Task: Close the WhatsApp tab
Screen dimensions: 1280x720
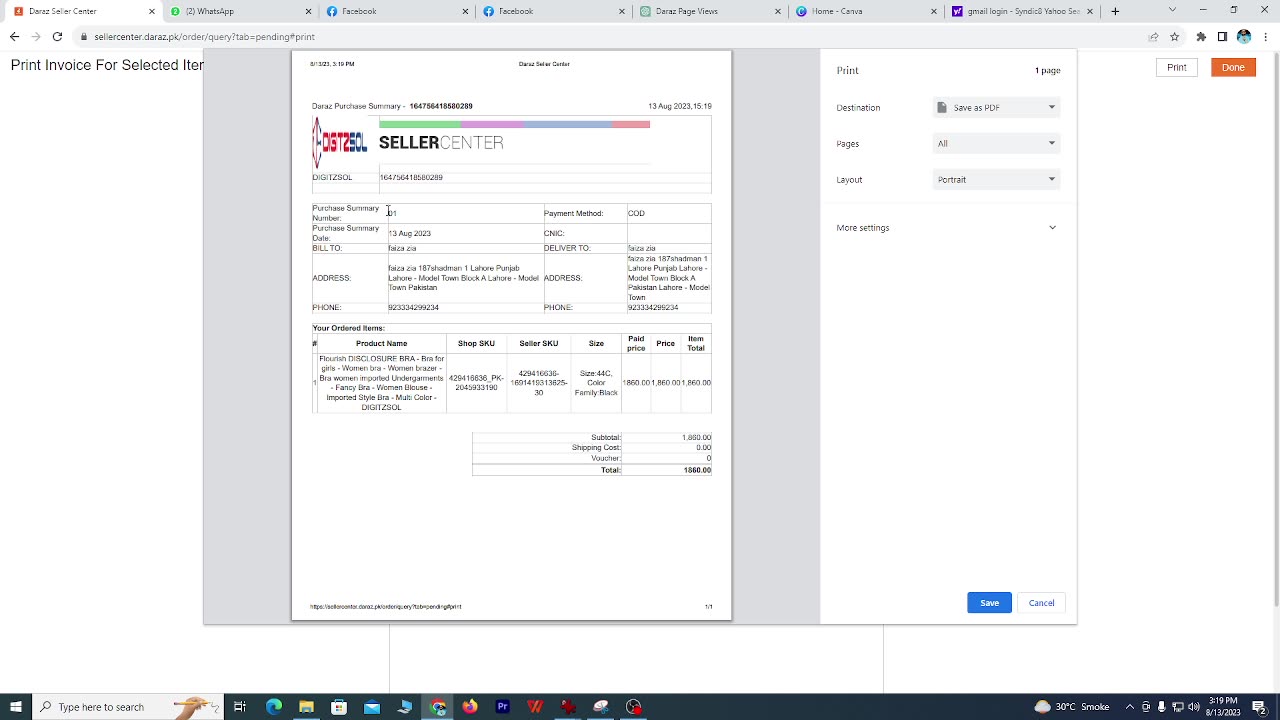Action: point(309,11)
